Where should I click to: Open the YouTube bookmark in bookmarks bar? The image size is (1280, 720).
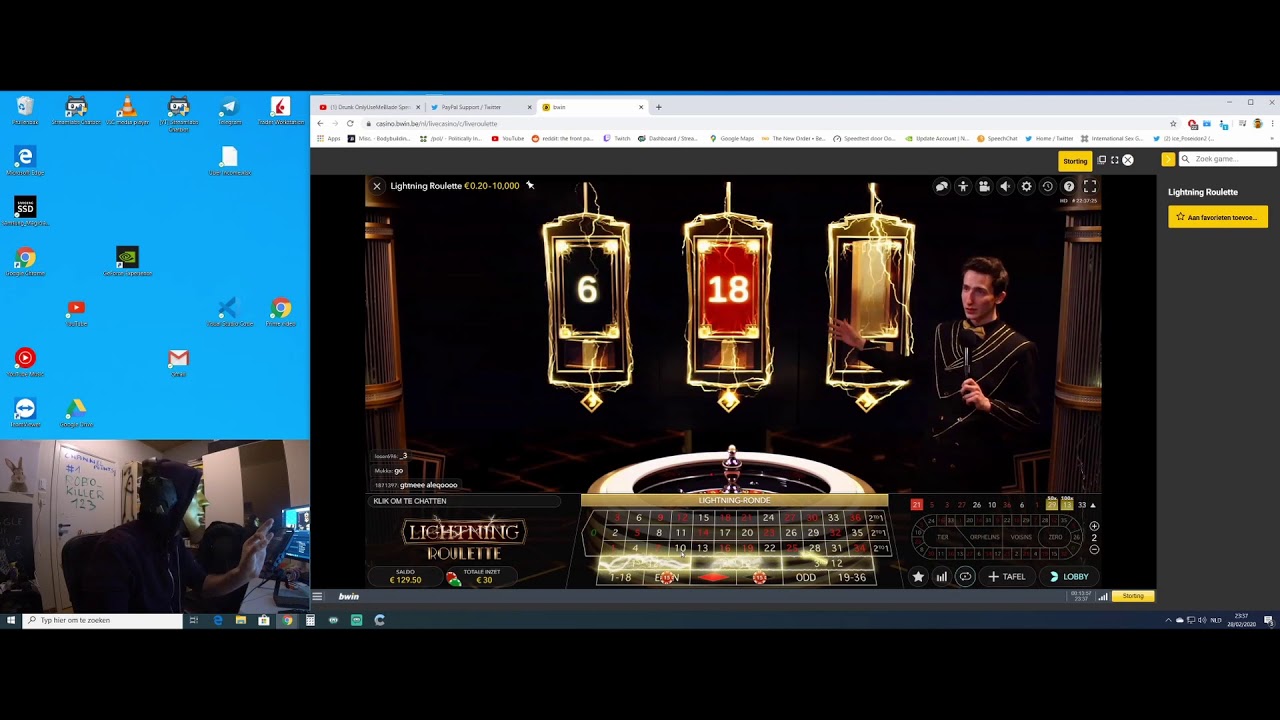click(x=508, y=138)
